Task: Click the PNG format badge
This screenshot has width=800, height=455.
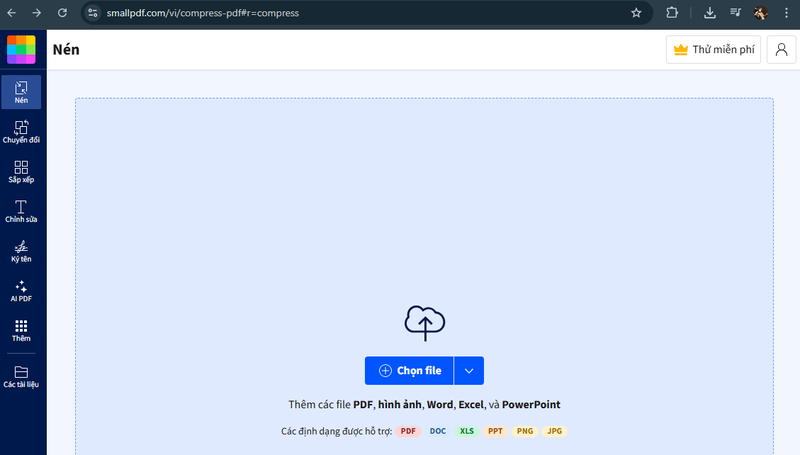Action: click(x=525, y=431)
